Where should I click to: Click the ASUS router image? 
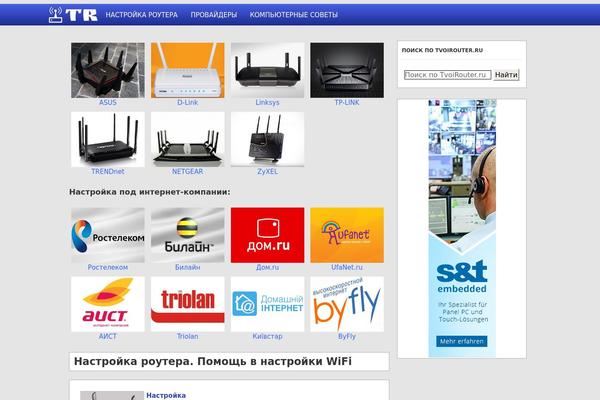(108, 70)
